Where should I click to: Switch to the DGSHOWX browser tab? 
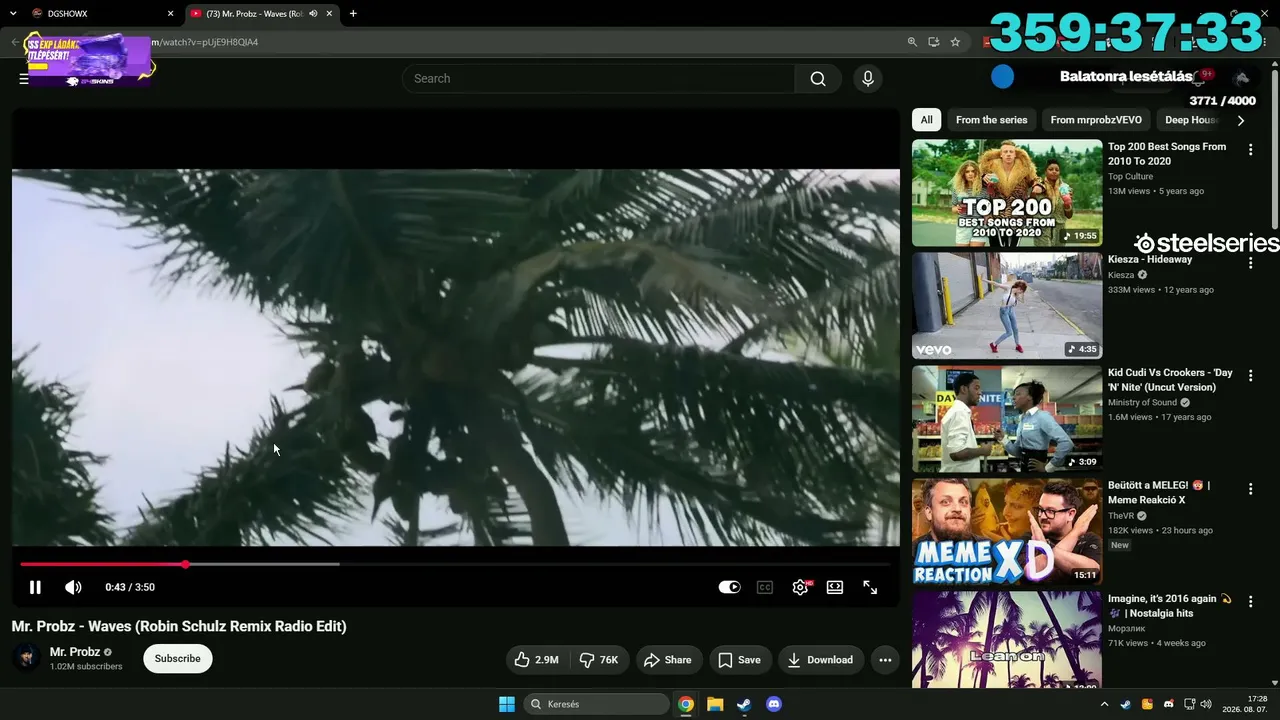pos(100,14)
